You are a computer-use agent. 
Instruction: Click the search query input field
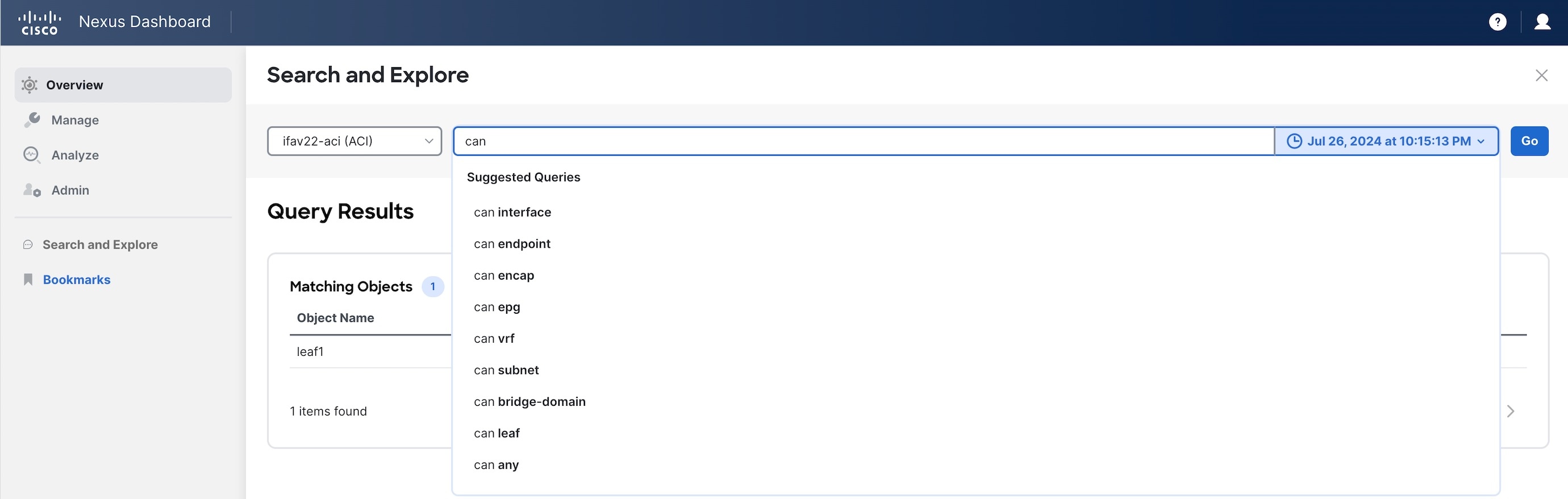click(x=864, y=142)
